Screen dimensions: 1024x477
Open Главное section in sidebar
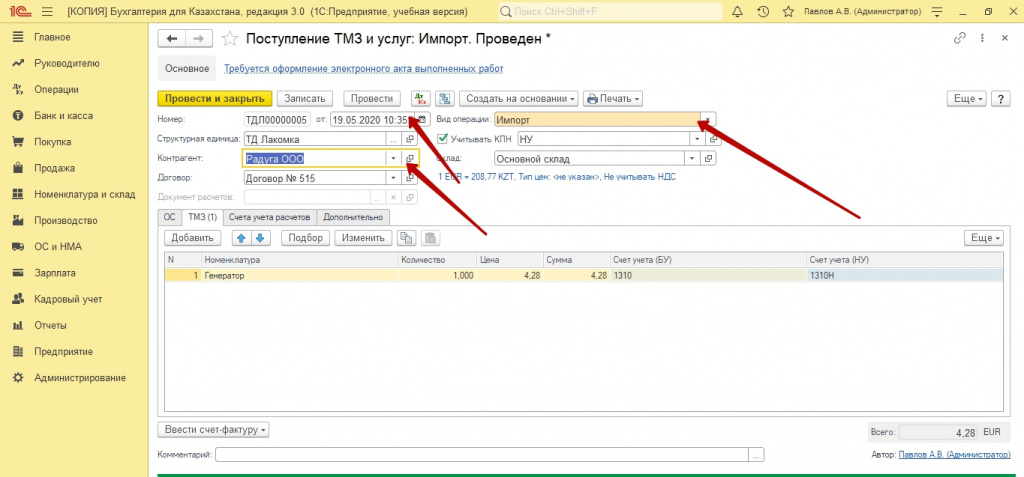52,37
